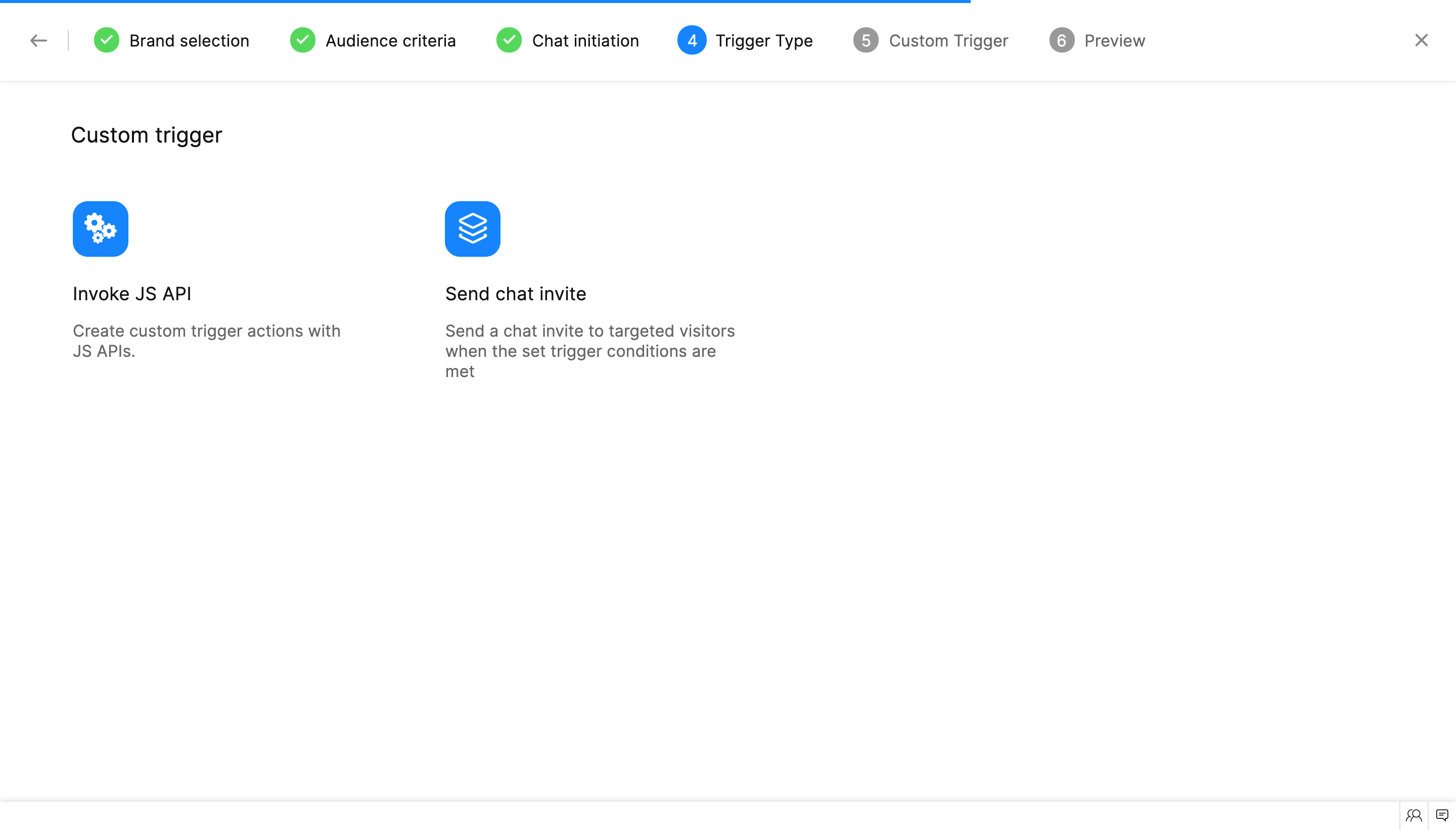Choose the Invoke JS API title
1456x830 pixels.
point(131,294)
